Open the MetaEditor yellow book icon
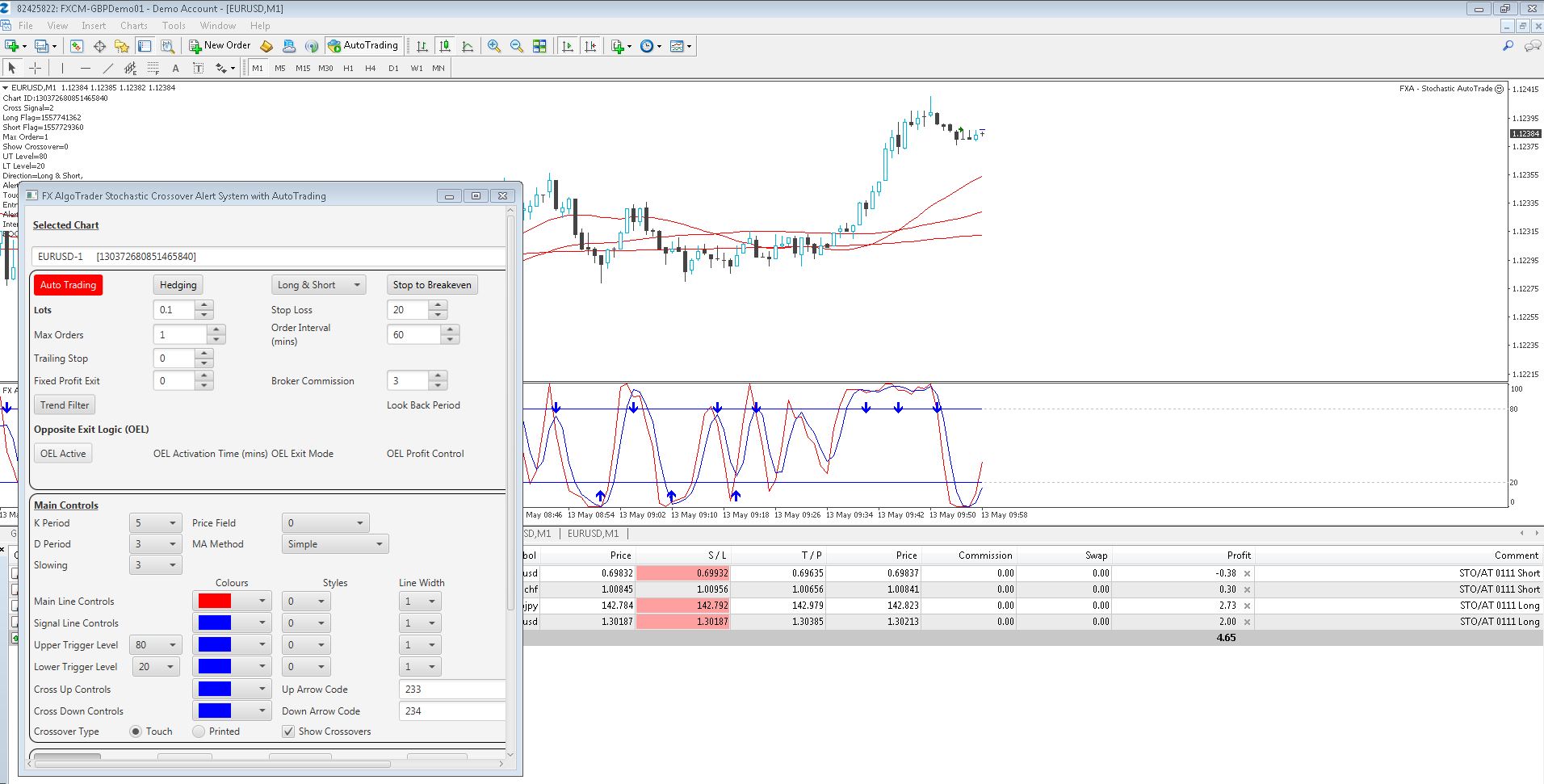Viewport: 1544px width, 784px height. pos(266,46)
